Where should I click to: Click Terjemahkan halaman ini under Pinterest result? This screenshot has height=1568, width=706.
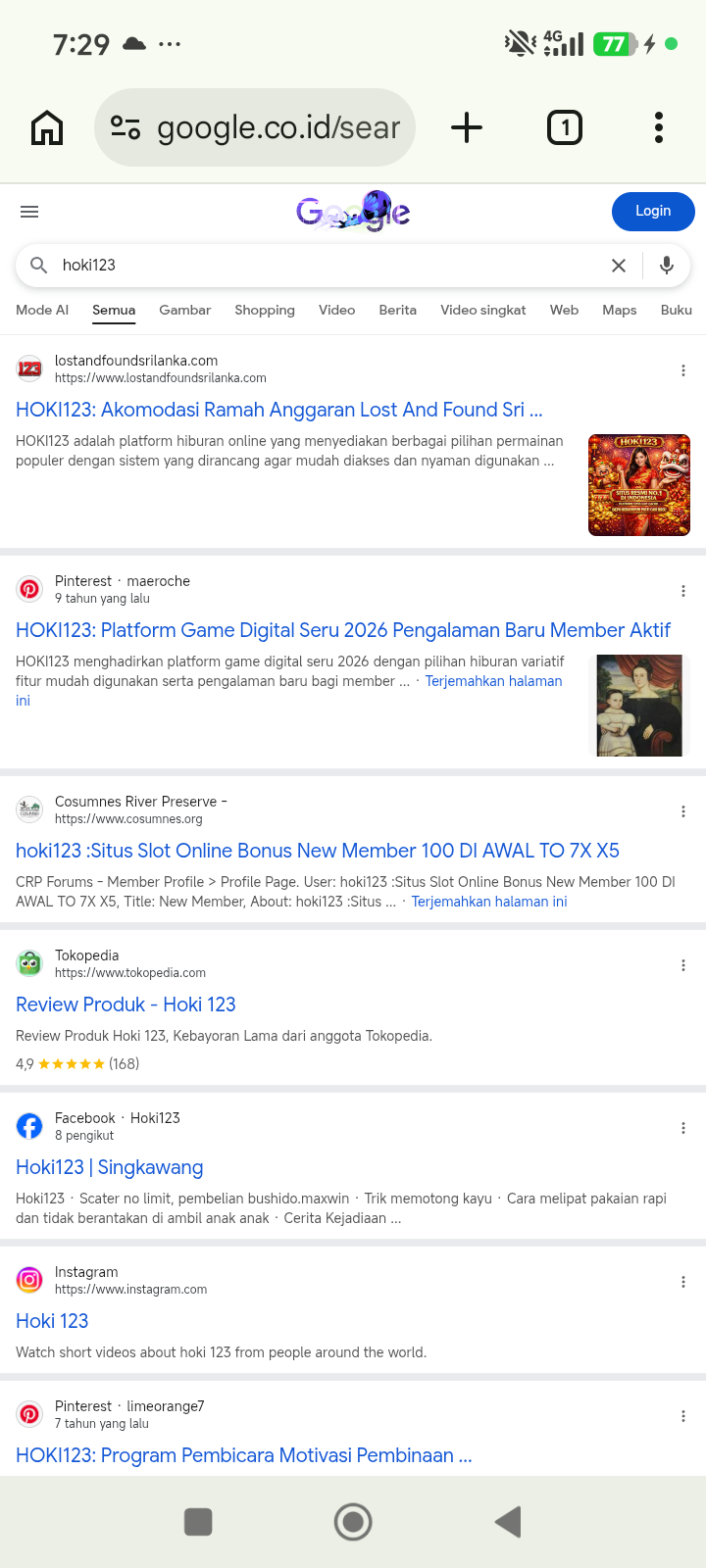tap(493, 681)
